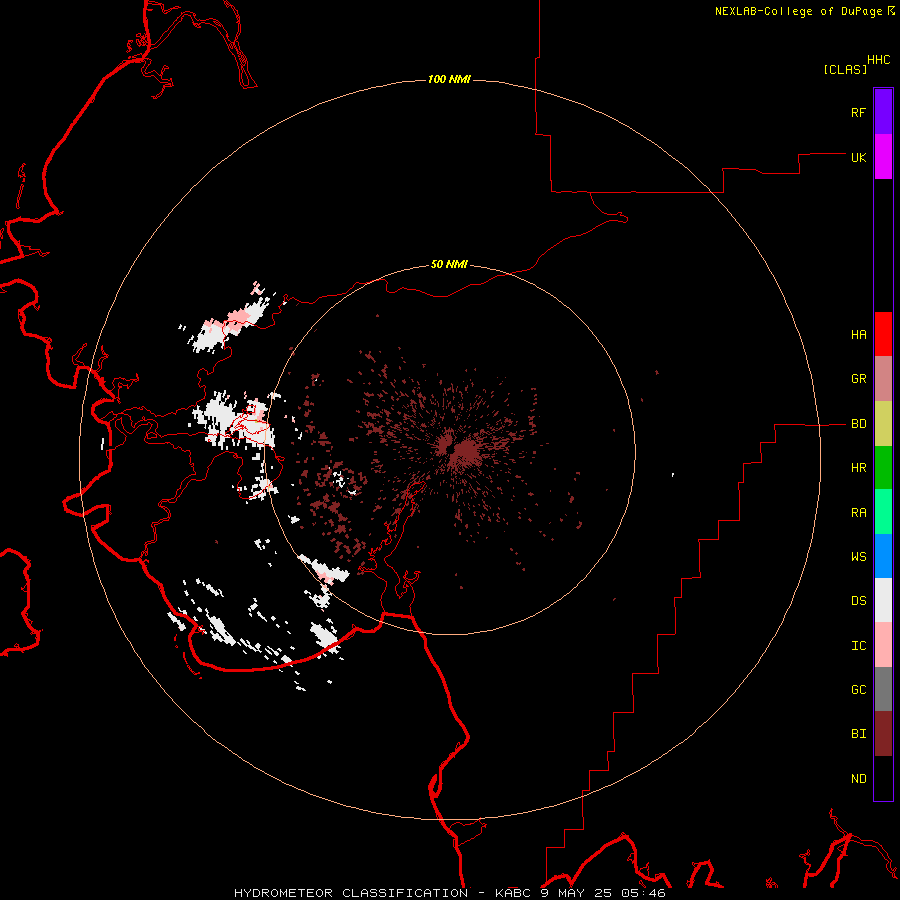
Task: Click the BI brown legend color swatch
Action: pyautogui.click(x=883, y=734)
